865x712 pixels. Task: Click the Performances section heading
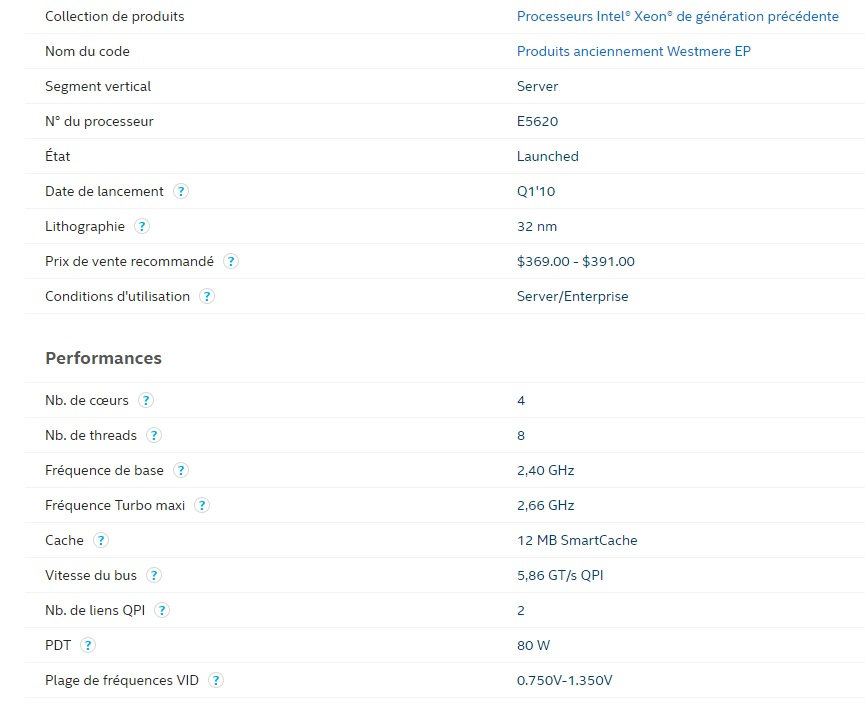tap(103, 358)
